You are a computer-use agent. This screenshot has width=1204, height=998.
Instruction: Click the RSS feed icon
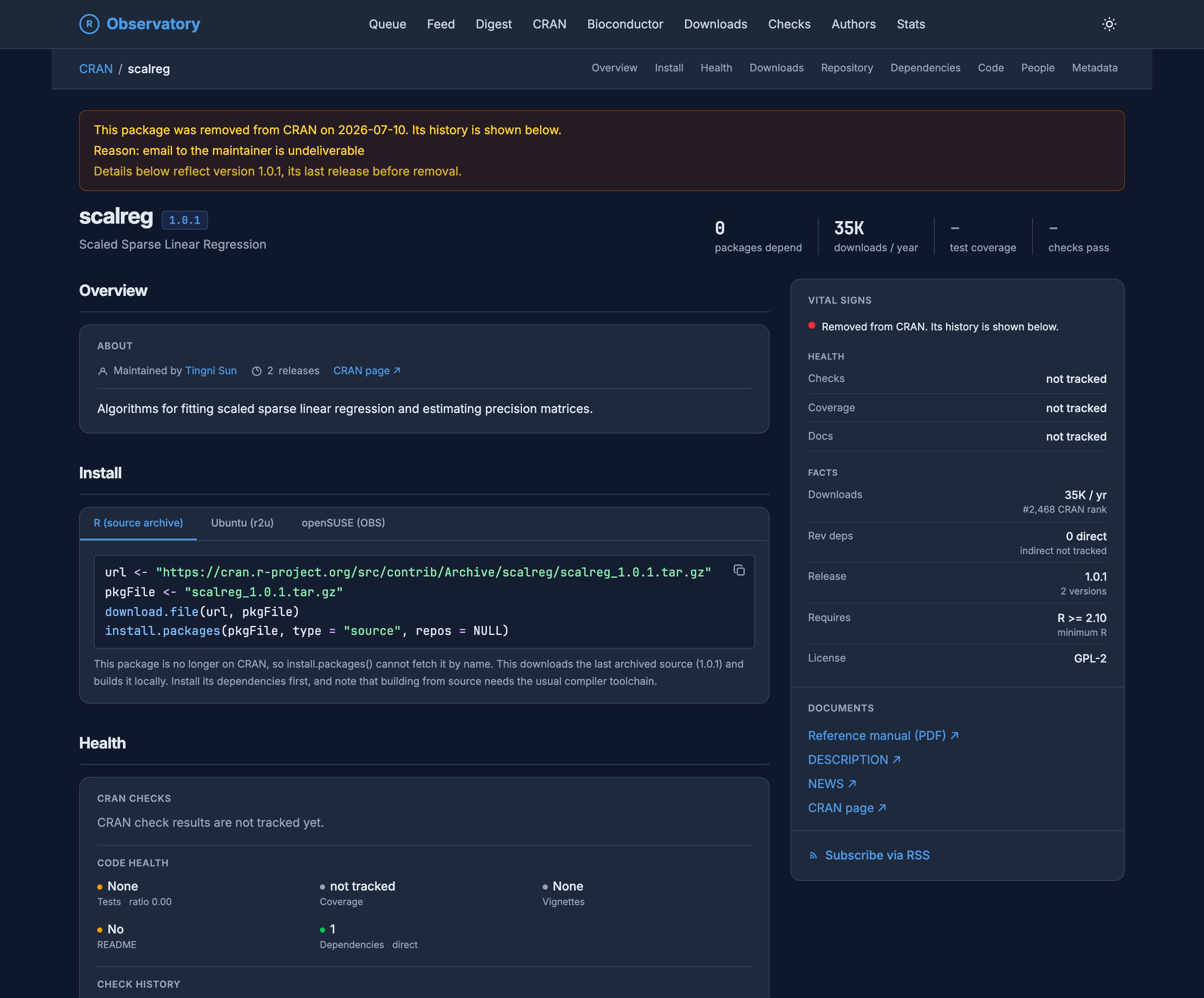[x=813, y=856]
